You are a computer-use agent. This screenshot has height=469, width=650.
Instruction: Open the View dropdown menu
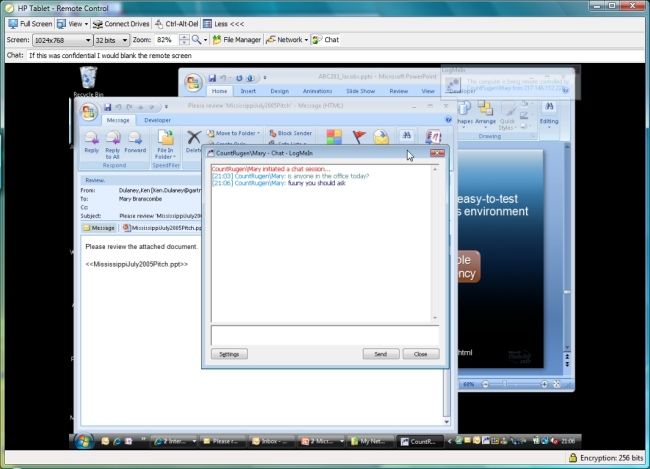73,24
